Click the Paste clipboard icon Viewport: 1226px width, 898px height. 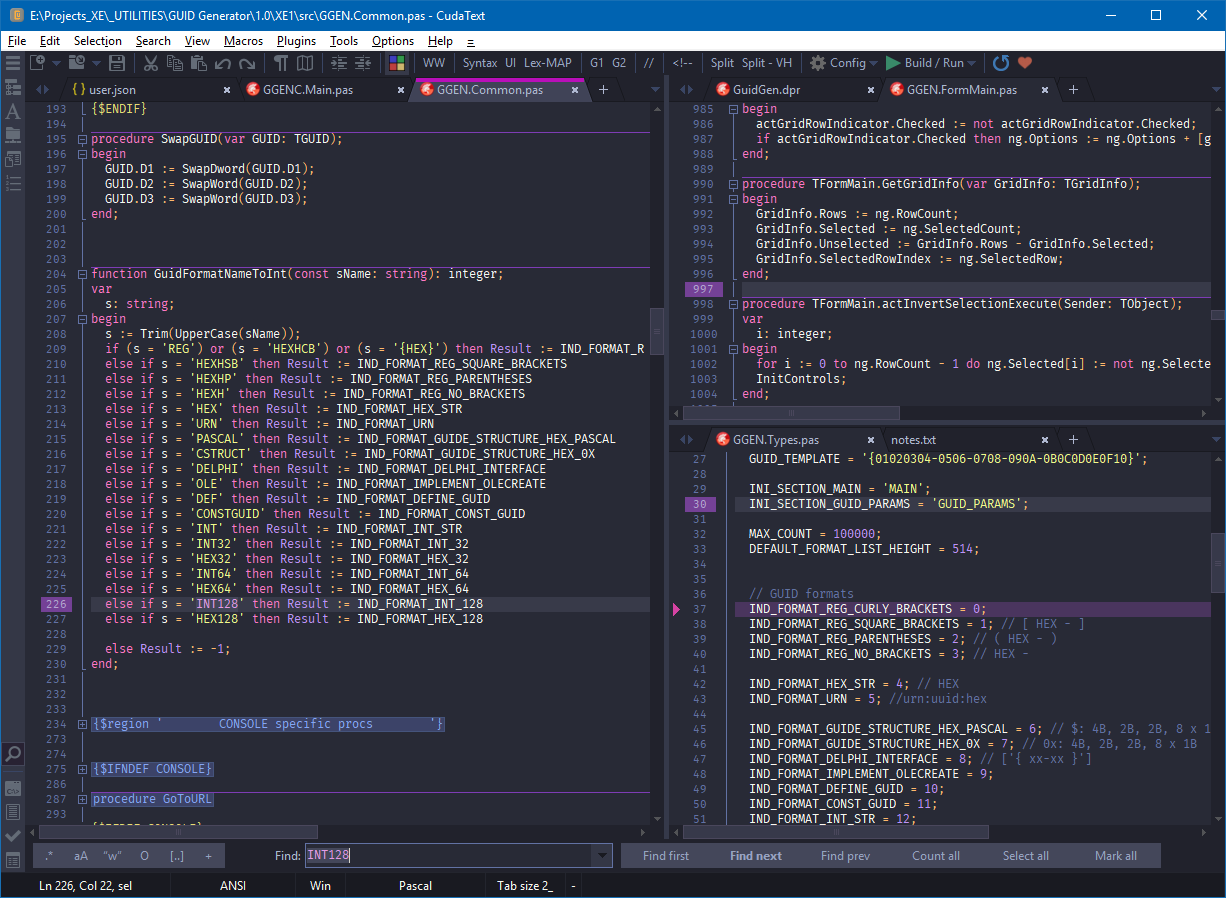click(x=198, y=63)
